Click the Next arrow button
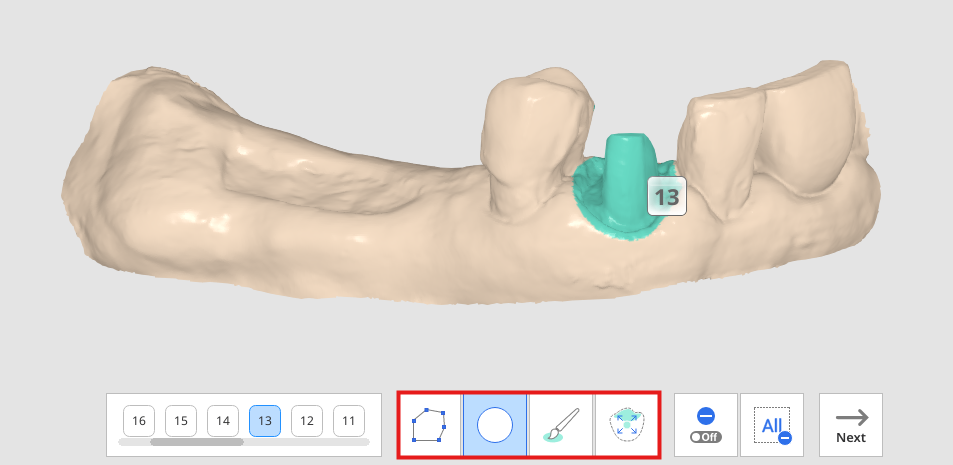The width and height of the screenshot is (953, 465). pos(851,425)
